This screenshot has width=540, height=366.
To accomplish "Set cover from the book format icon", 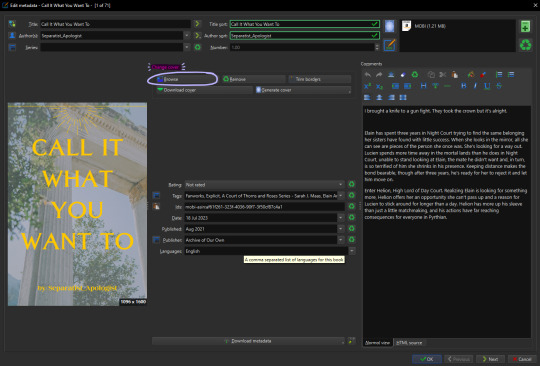I will tap(390, 26).
